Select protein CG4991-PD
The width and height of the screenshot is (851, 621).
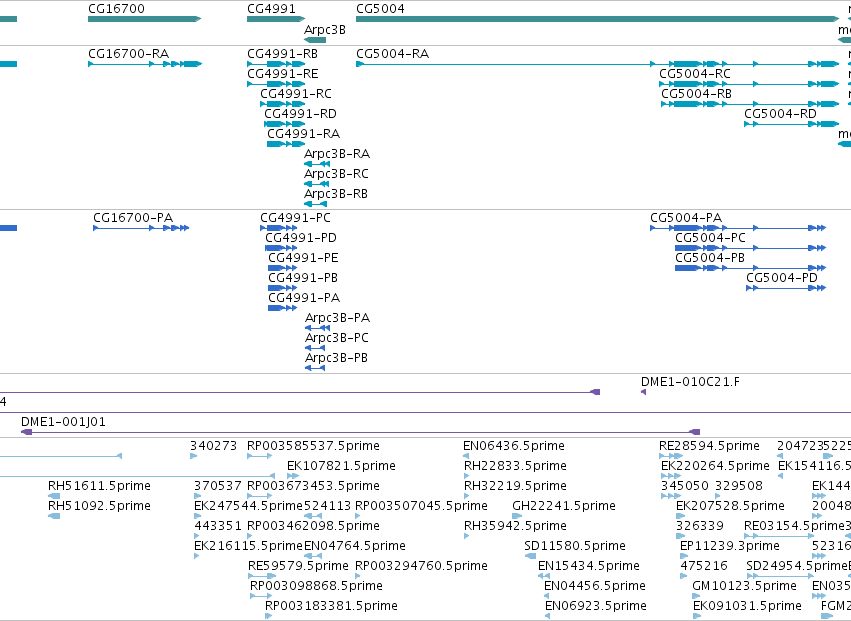[x=301, y=238]
